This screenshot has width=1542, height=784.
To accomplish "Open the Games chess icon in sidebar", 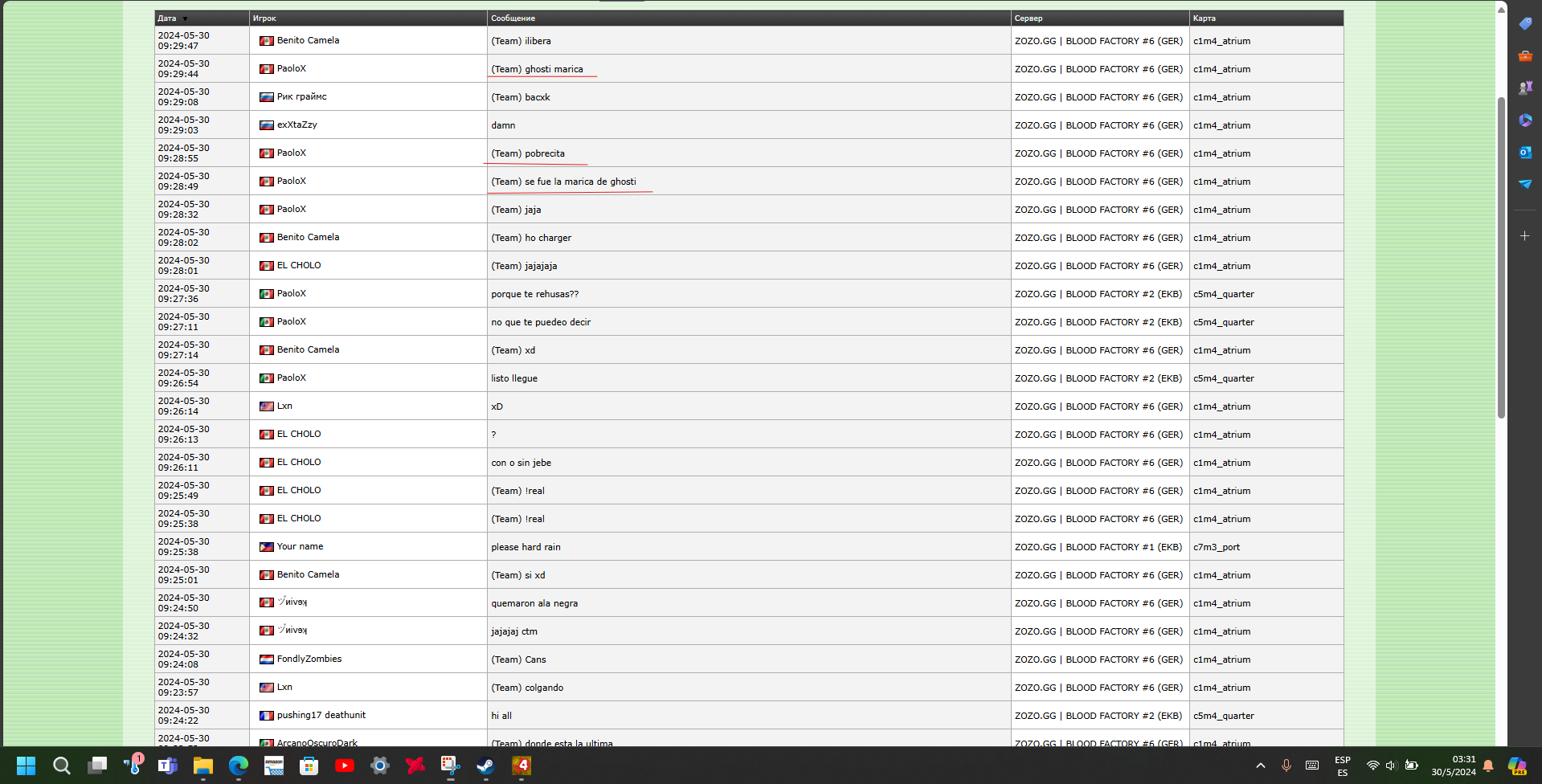I will click(x=1525, y=88).
